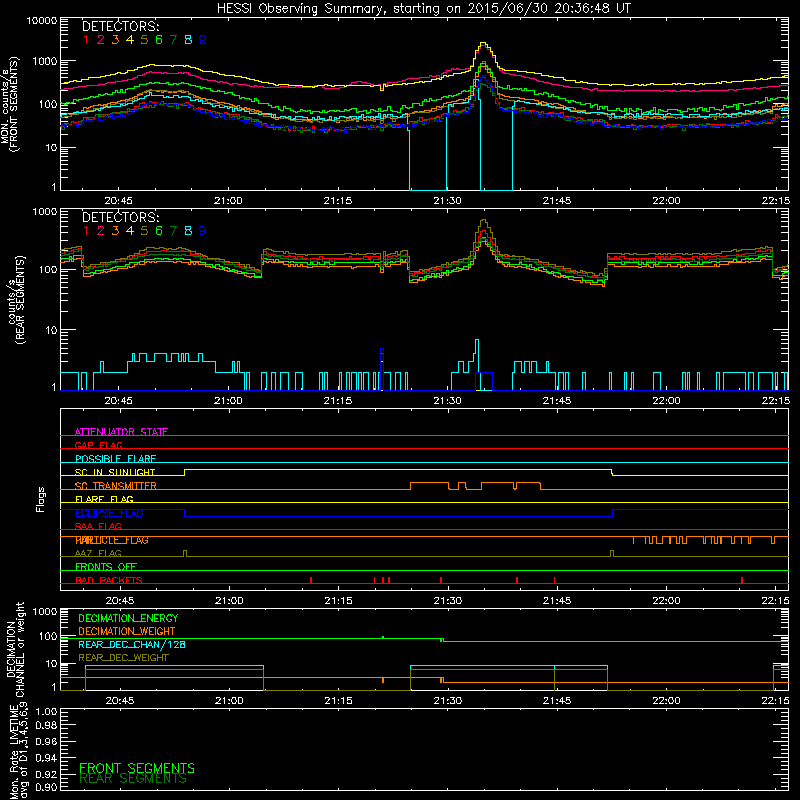The image size is (800, 800).
Task: Click magenta detector number 2 in the front segments legend
Action: tap(101, 39)
